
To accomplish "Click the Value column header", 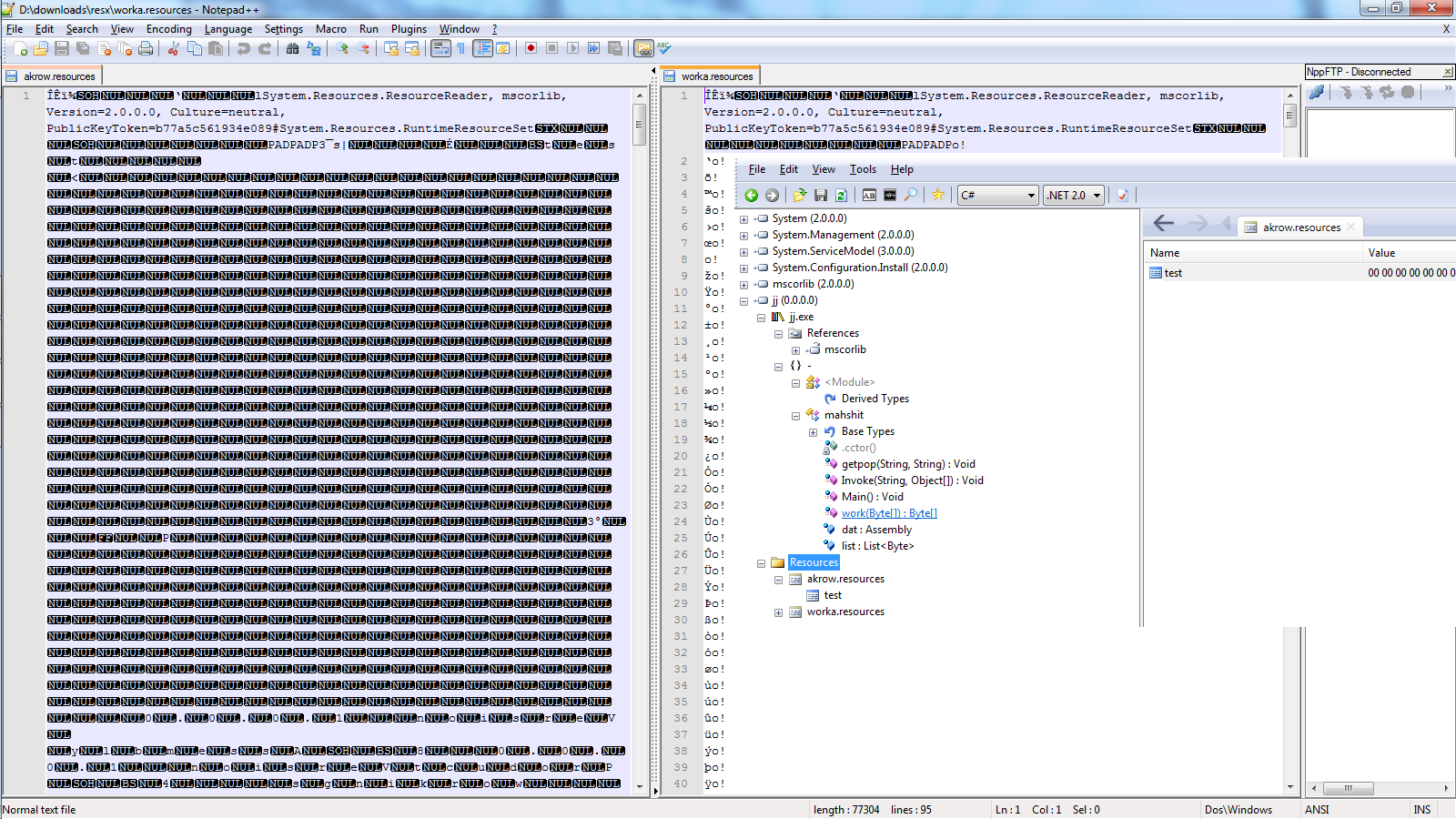I will 1409,253.
